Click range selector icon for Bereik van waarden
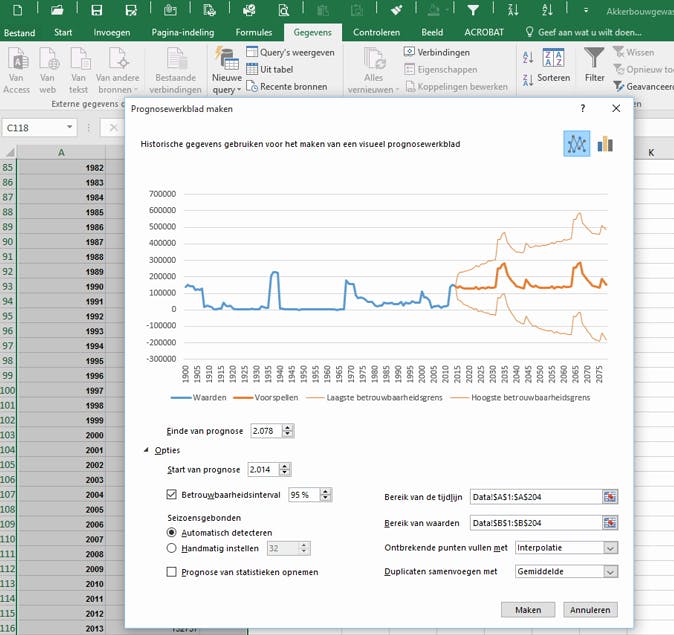The height and width of the screenshot is (635, 674). pos(610,522)
